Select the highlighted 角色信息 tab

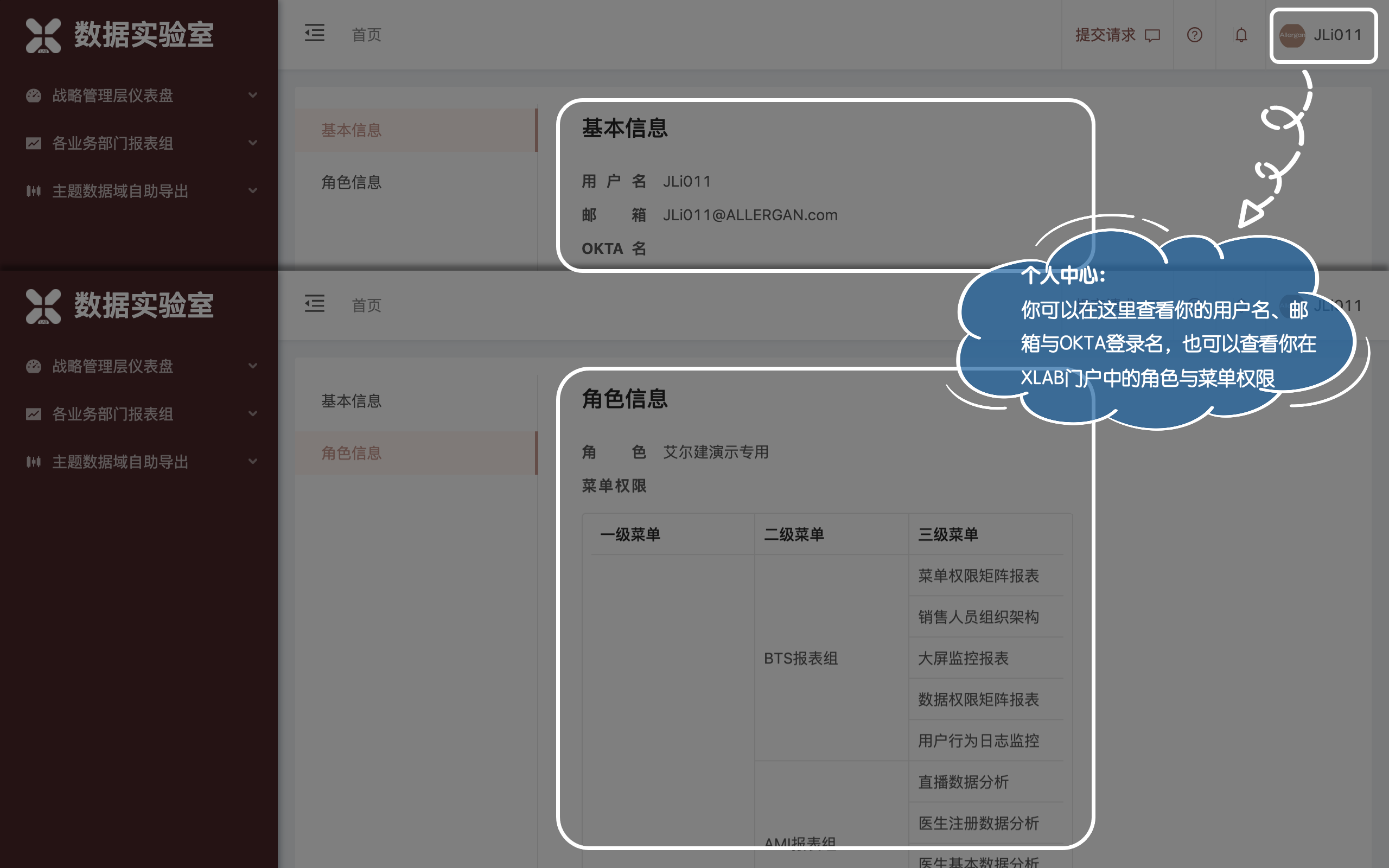tap(351, 453)
